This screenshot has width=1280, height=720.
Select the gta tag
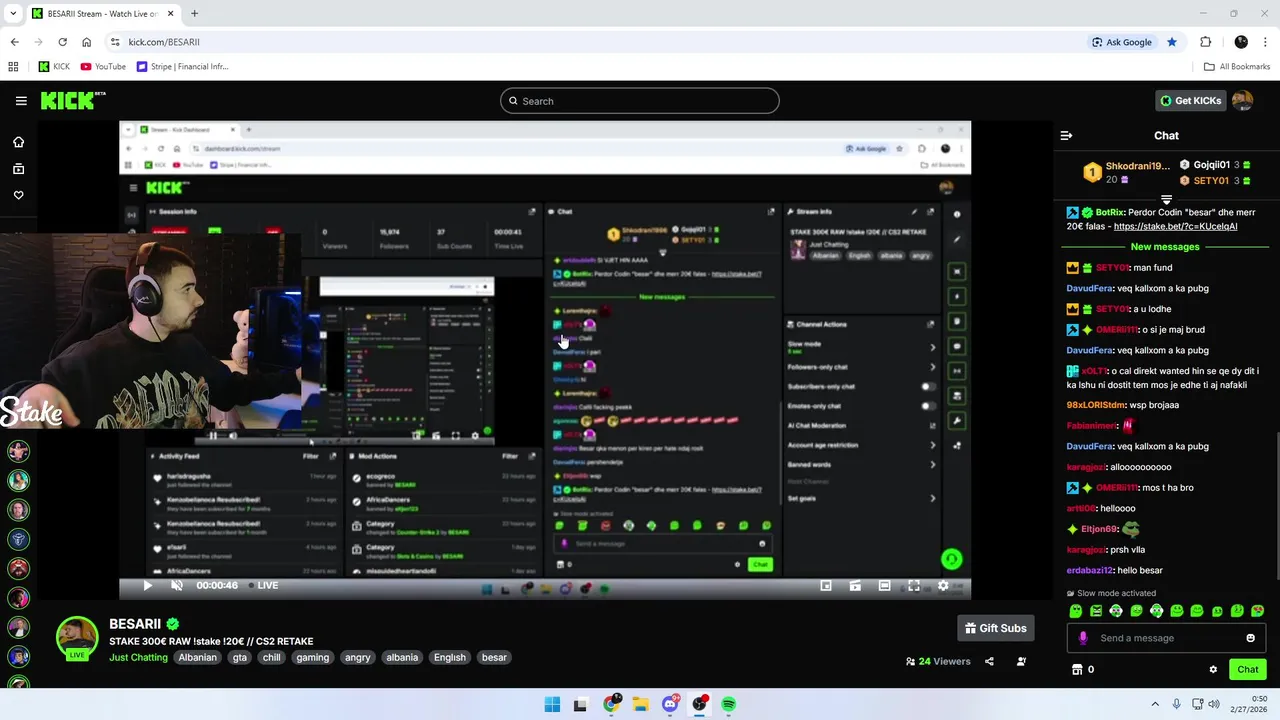[x=239, y=657]
